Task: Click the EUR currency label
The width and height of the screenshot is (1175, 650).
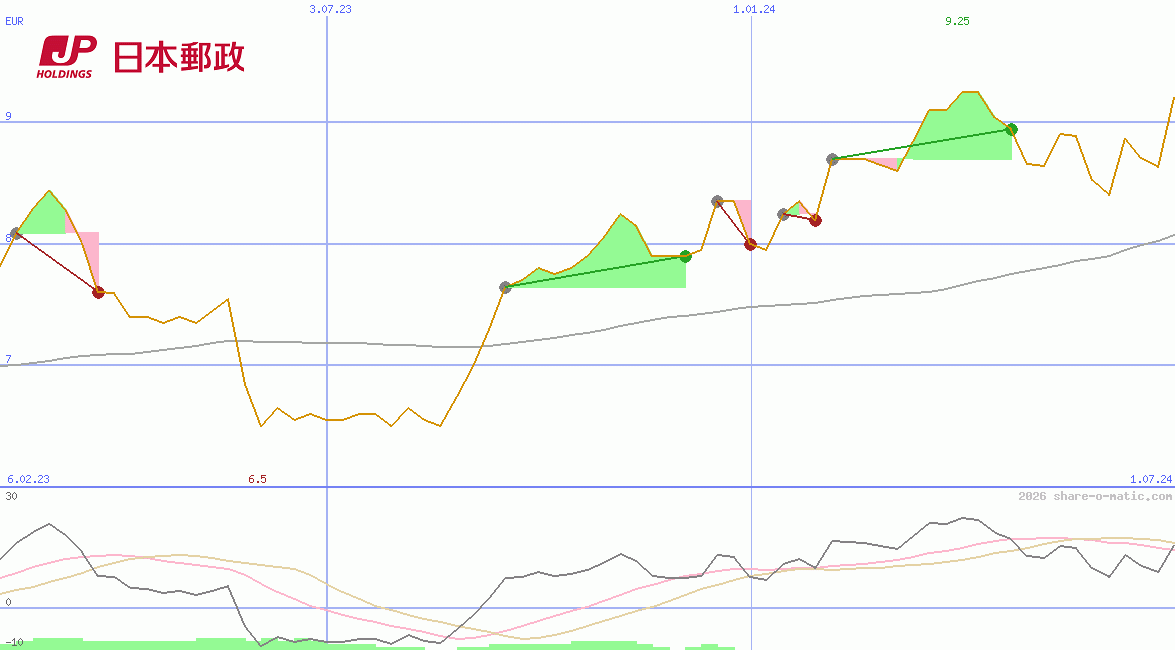Action: (13, 22)
